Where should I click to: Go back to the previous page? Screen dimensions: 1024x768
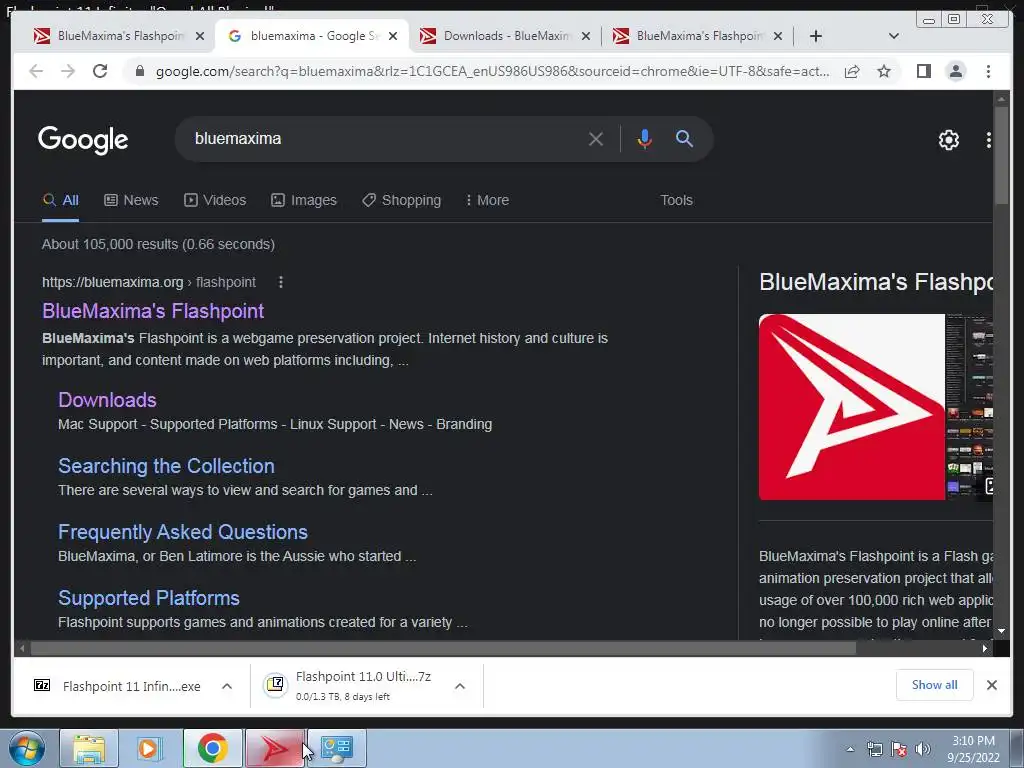coord(36,71)
